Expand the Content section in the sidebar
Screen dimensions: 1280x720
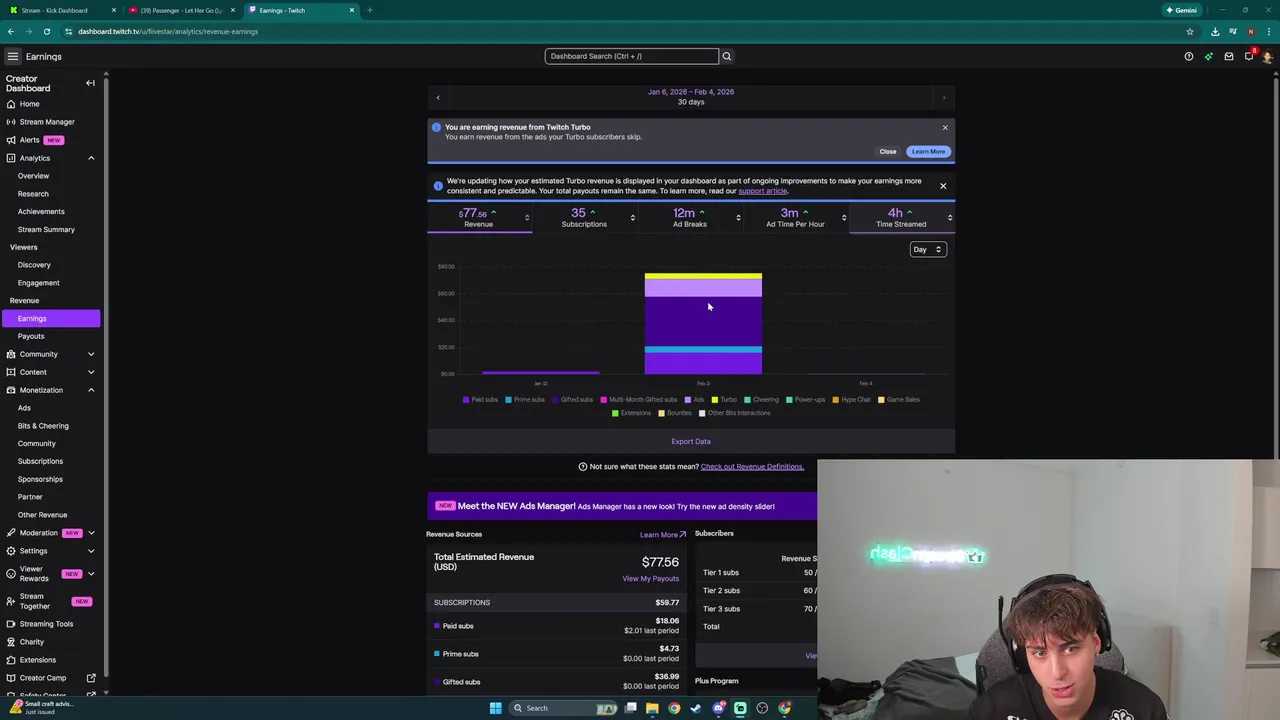(91, 372)
